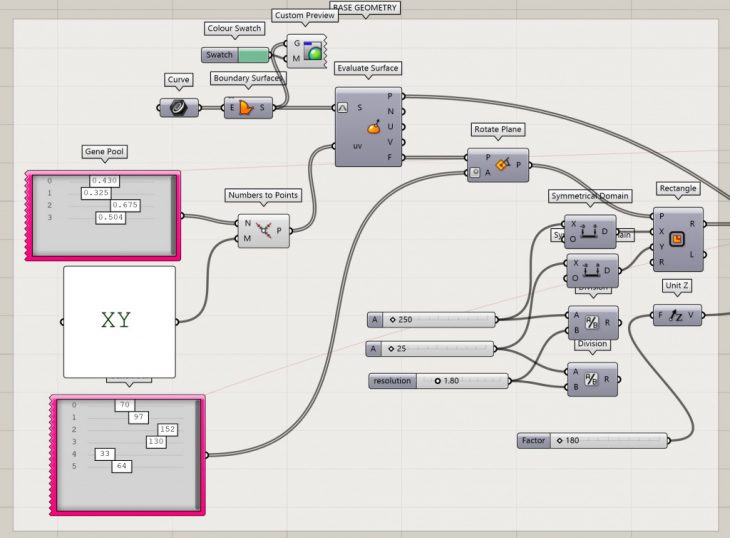The height and width of the screenshot is (538, 730).
Task: Click the Rotate Plane component icon
Action: (501, 164)
